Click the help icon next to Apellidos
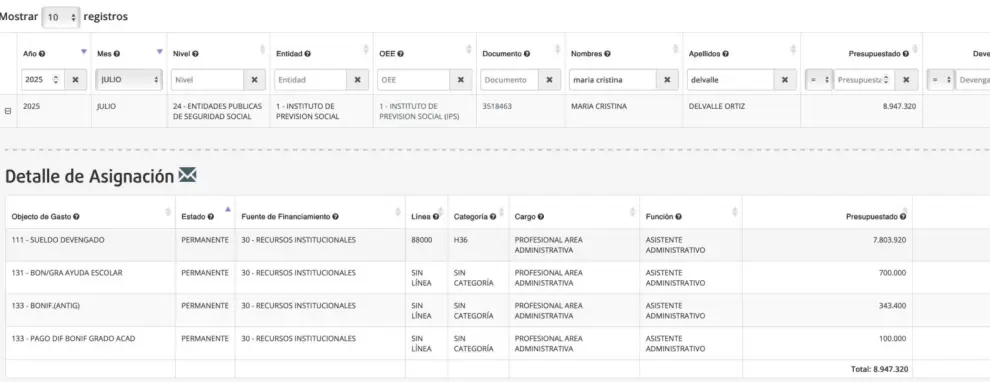The image size is (990, 382). pos(725,54)
